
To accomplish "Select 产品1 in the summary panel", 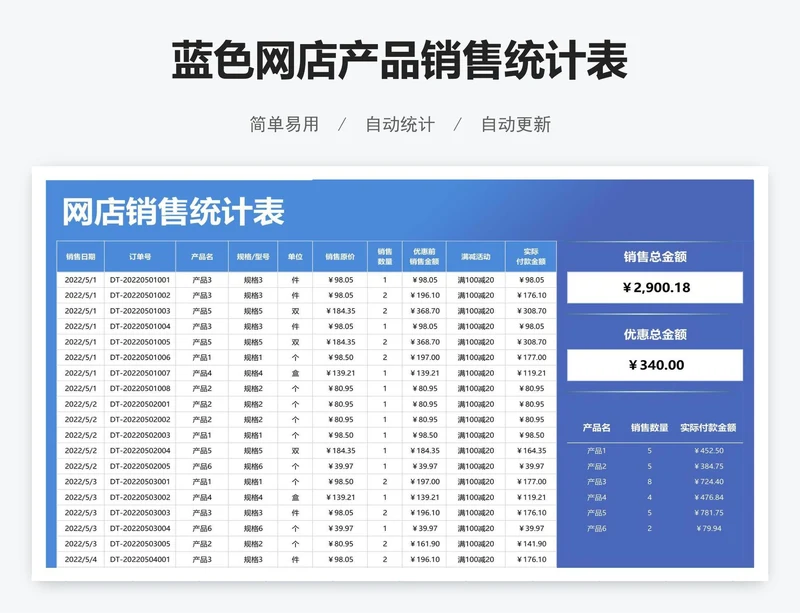I will point(596,451).
